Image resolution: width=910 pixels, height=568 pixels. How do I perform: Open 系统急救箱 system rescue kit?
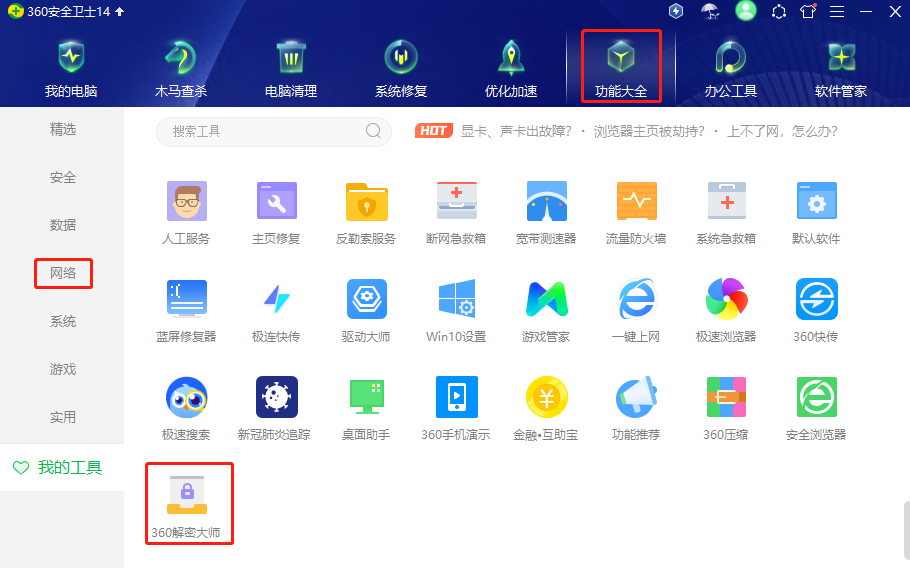pos(726,213)
